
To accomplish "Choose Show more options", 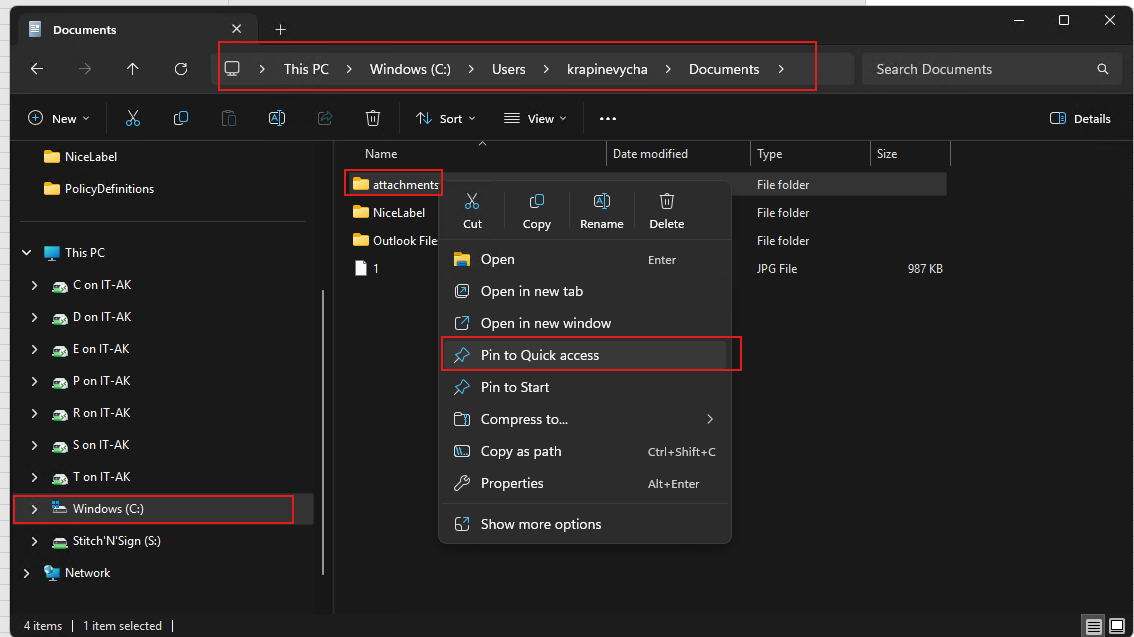I will [x=541, y=524].
